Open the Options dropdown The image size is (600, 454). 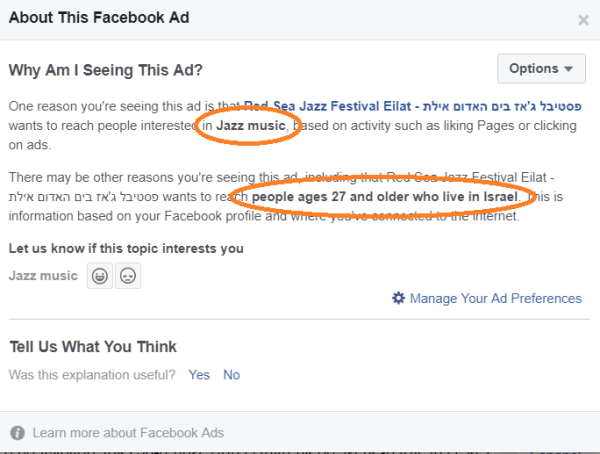pyautogui.click(x=539, y=68)
